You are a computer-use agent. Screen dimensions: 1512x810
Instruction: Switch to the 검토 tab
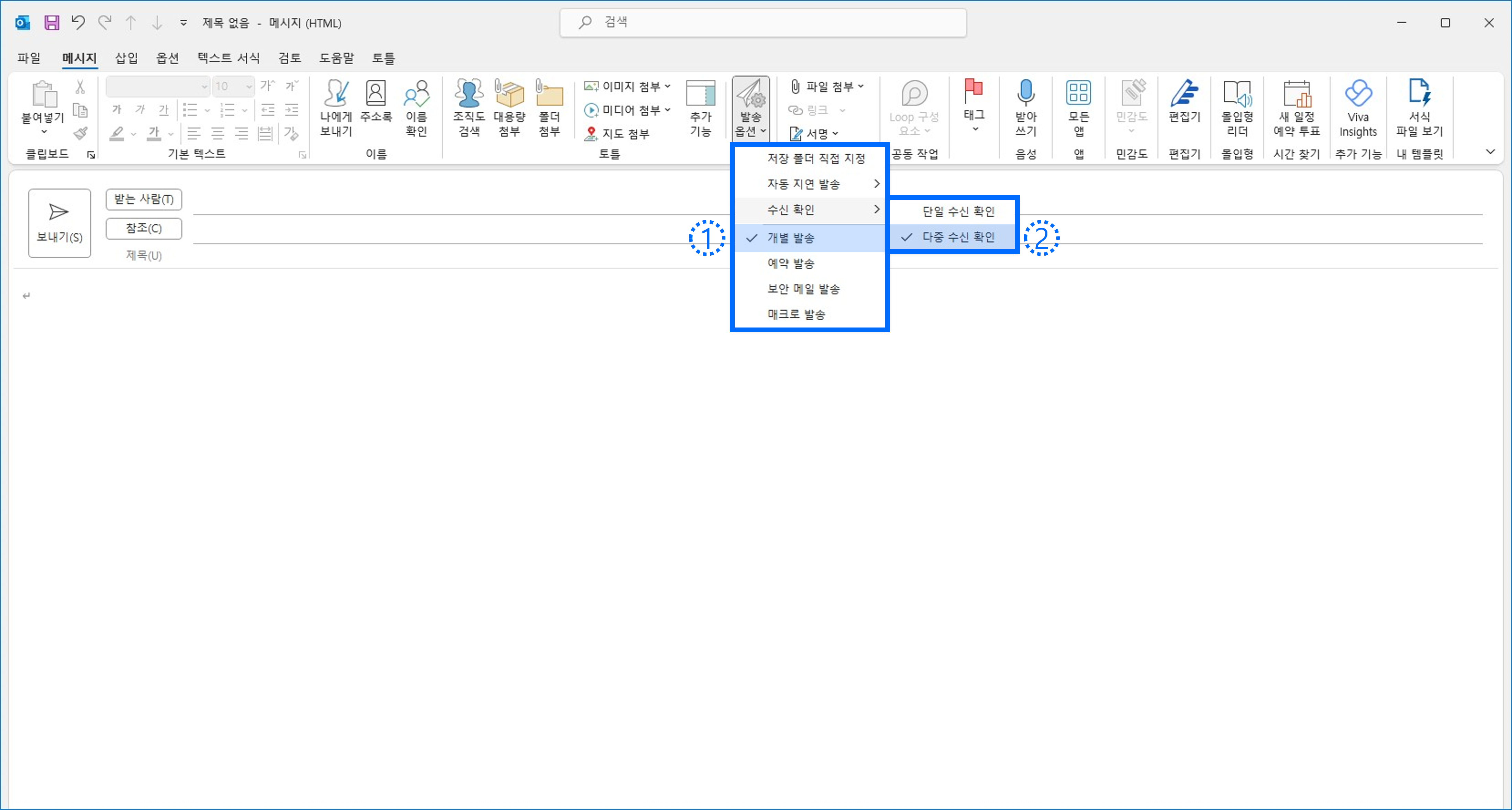click(289, 57)
